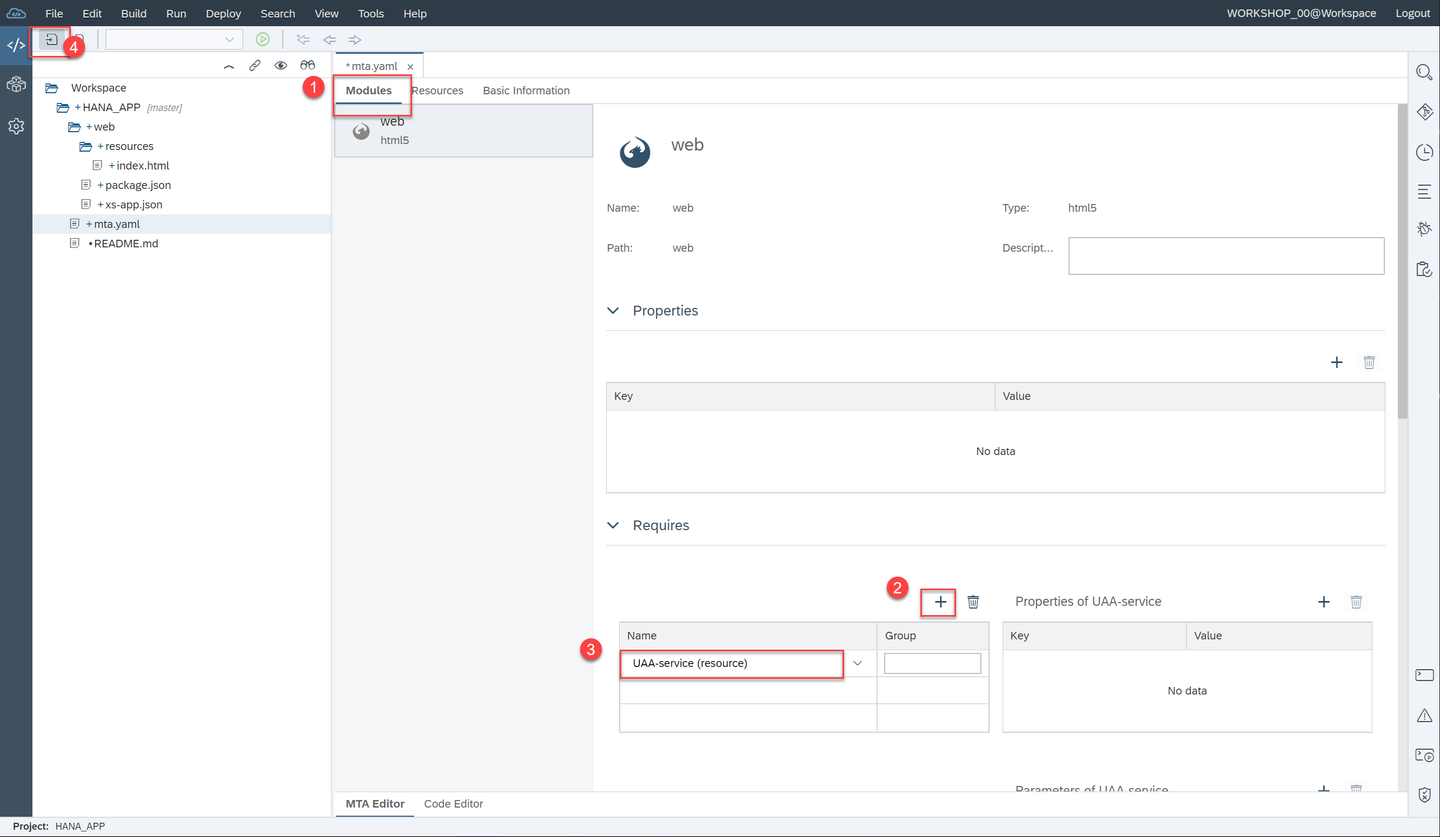The width and height of the screenshot is (1440, 837).
Task: Select the MTA Editor tab
Action: pyautogui.click(x=375, y=804)
